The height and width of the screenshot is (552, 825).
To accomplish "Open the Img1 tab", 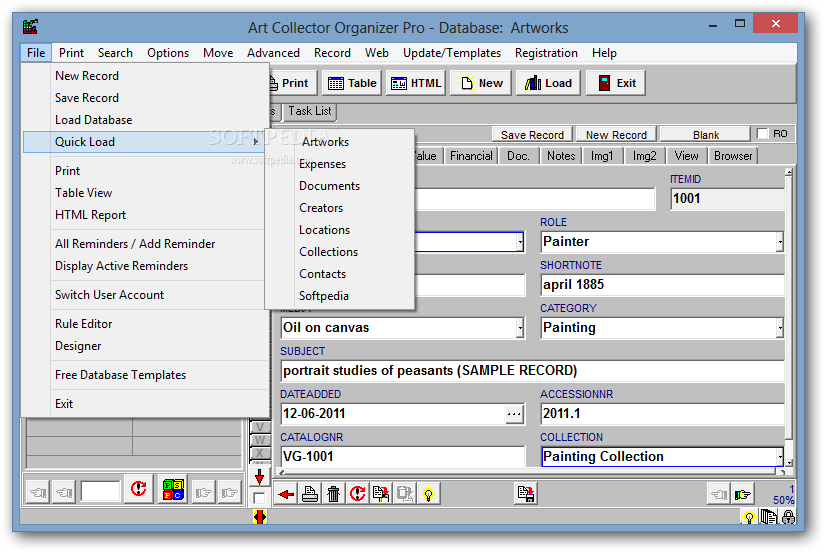I will coord(602,156).
